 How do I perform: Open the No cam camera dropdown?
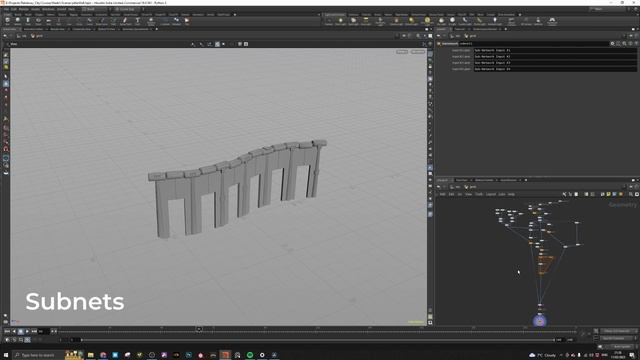pyautogui.click(x=418, y=52)
